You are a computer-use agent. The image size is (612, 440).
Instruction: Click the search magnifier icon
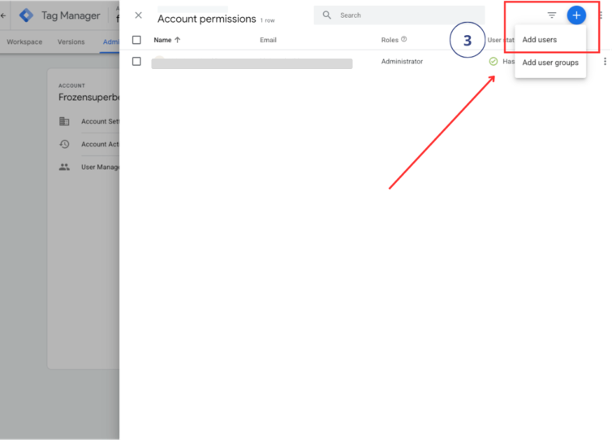[327, 15]
